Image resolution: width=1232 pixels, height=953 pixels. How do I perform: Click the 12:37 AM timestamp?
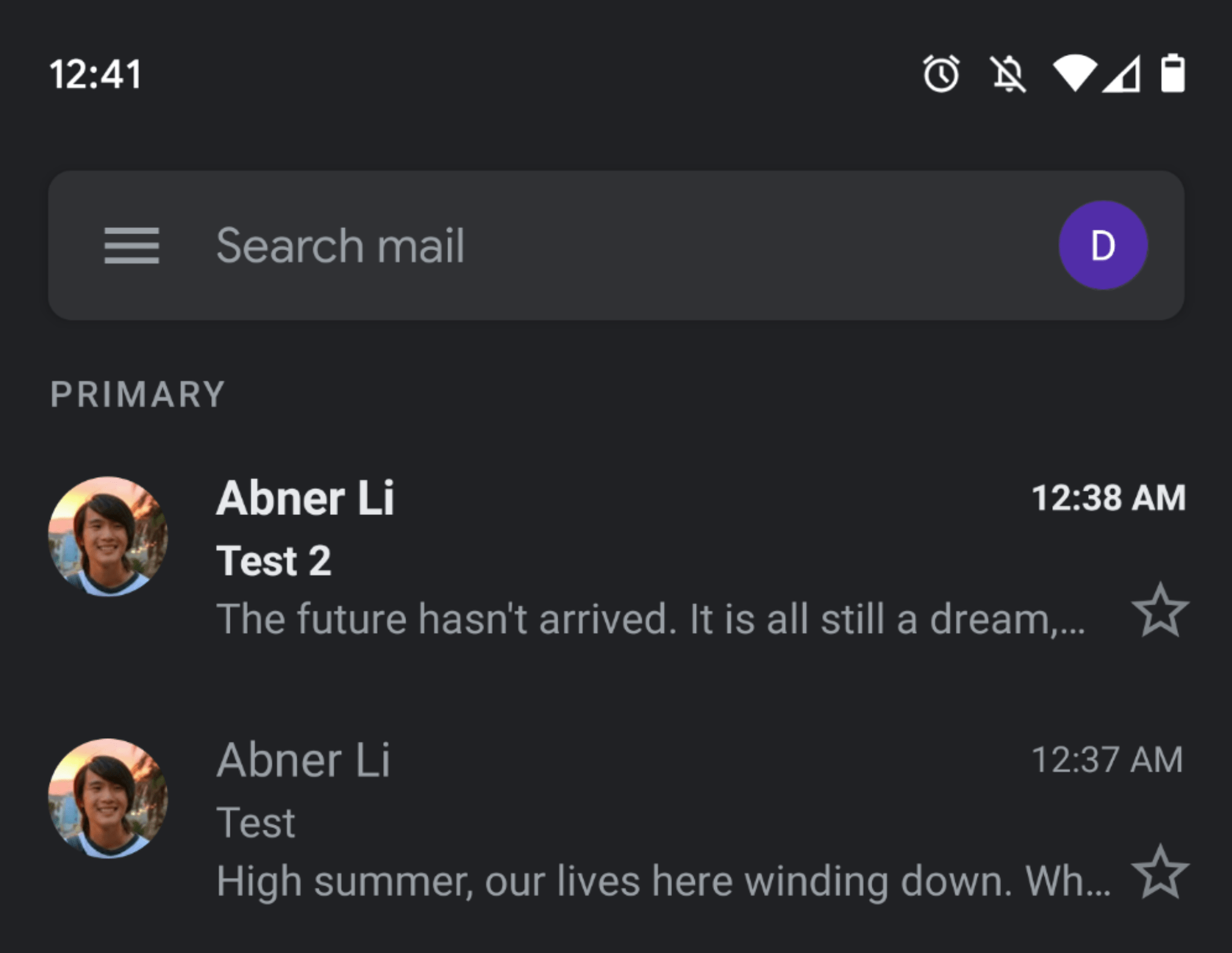point(1107,760)
